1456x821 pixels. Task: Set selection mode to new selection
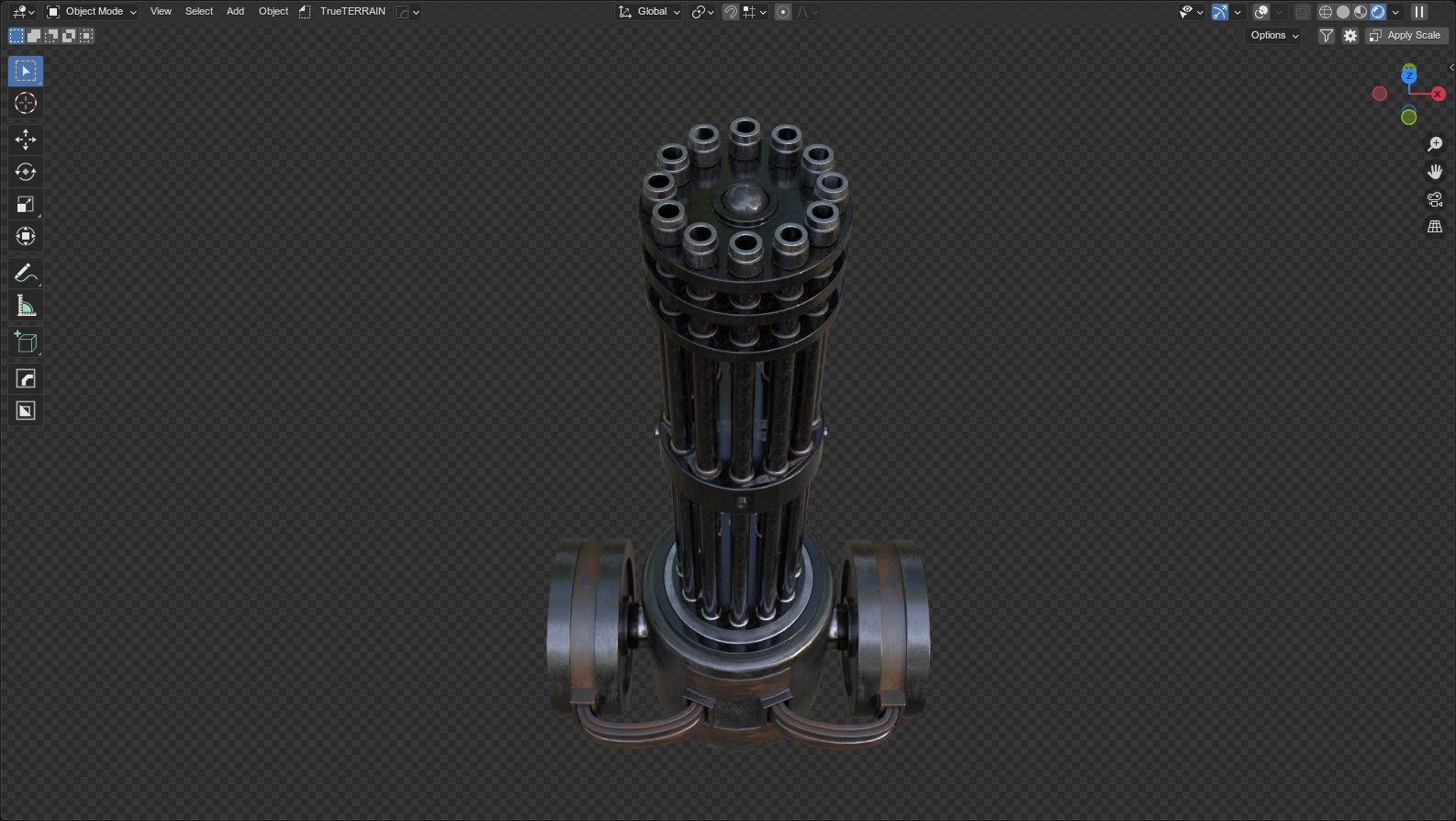pyautogui.click(x=17, y=36)
